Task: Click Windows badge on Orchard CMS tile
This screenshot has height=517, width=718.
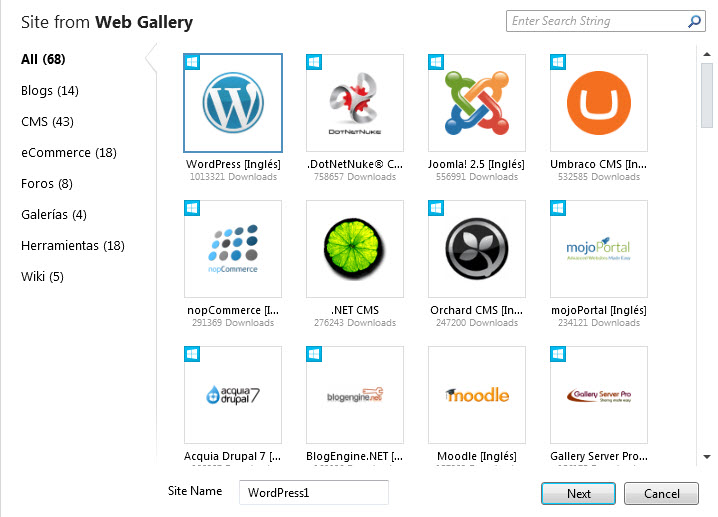Action: pos(436,208)
